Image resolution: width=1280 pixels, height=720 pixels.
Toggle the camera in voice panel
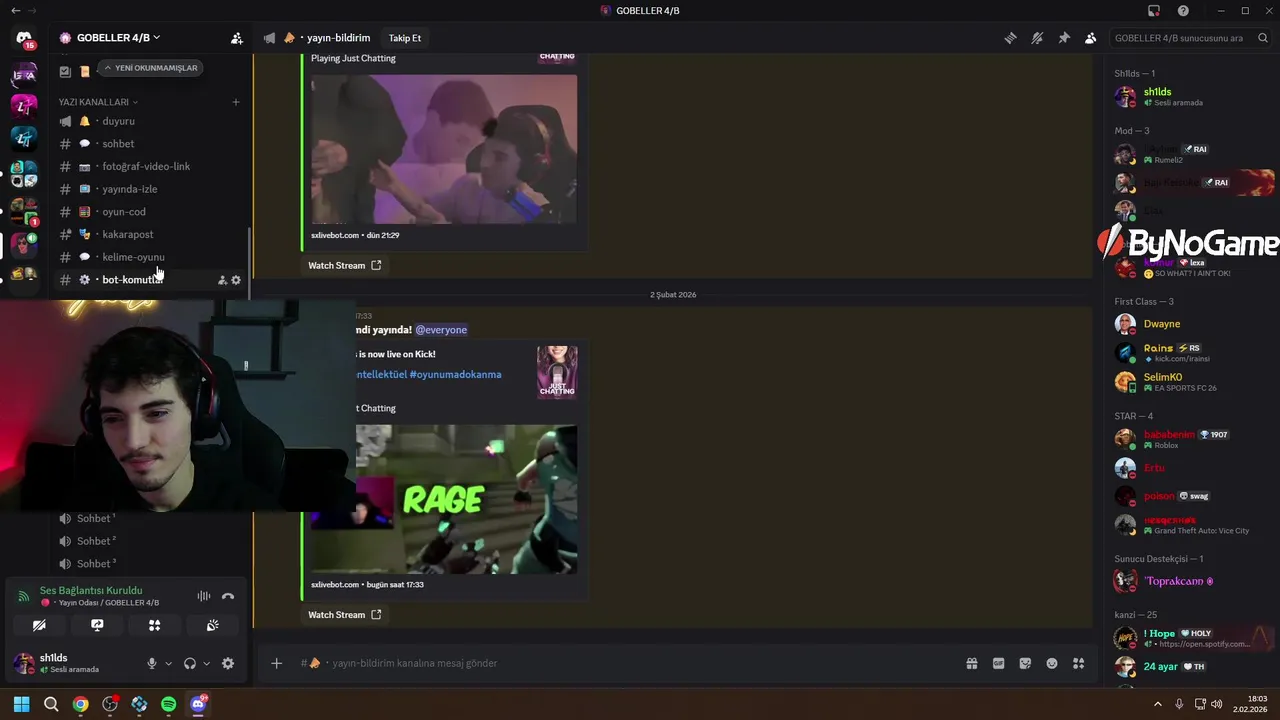point(39,625)
